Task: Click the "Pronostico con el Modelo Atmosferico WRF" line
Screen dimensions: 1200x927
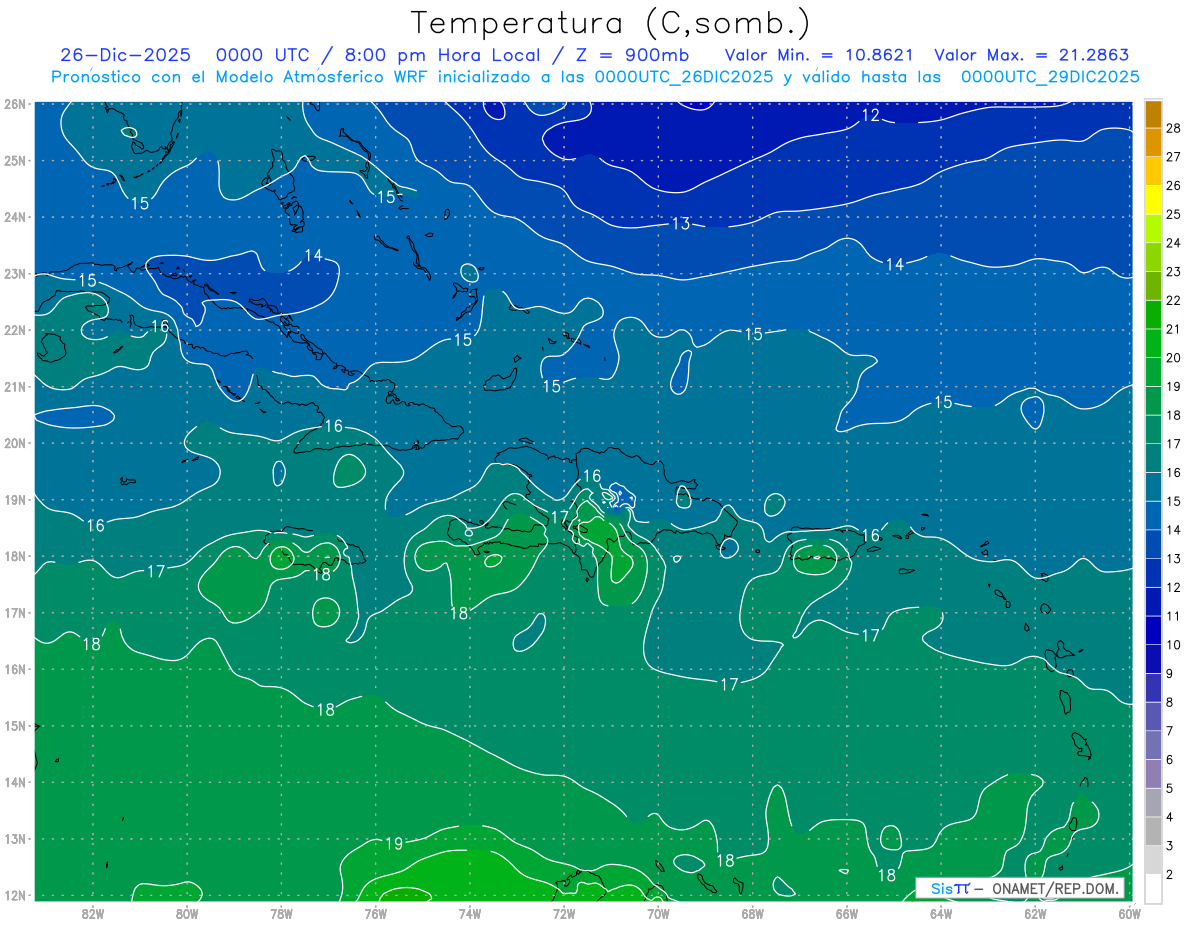Action: click(595, 77)
